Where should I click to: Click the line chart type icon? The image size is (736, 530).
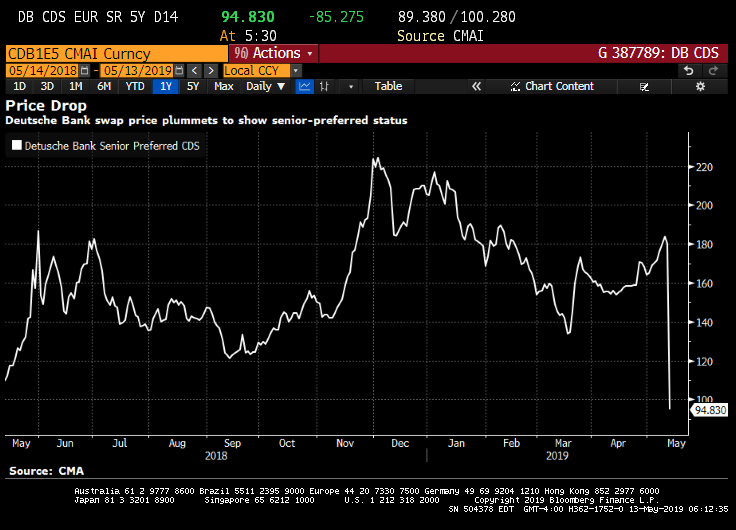pos(304,86)
